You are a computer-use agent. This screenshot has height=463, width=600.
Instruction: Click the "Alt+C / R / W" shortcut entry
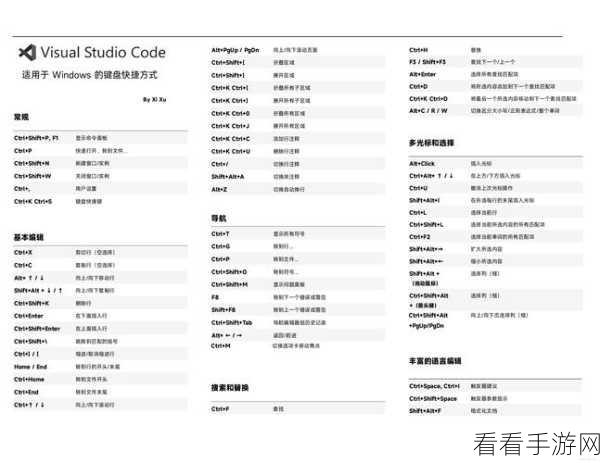pyautogui.click(x=428, y=111)
